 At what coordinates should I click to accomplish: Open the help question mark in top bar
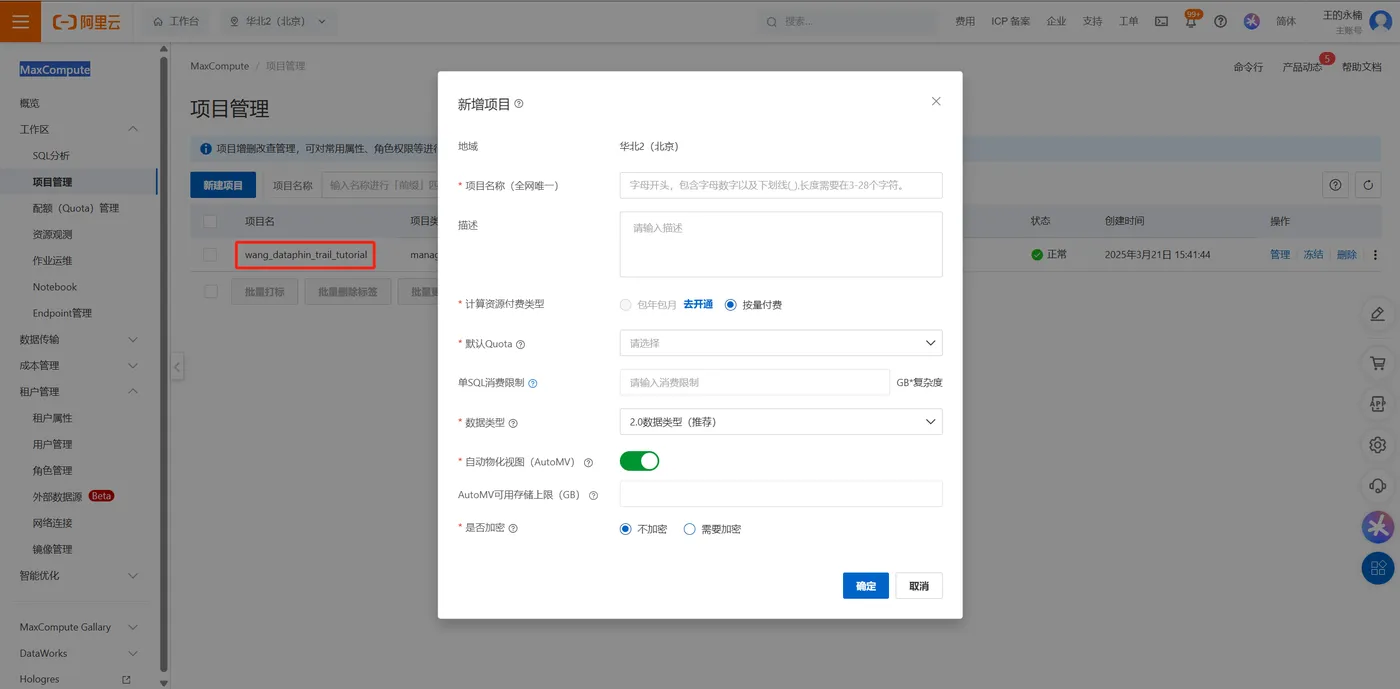pos(1220,21)
